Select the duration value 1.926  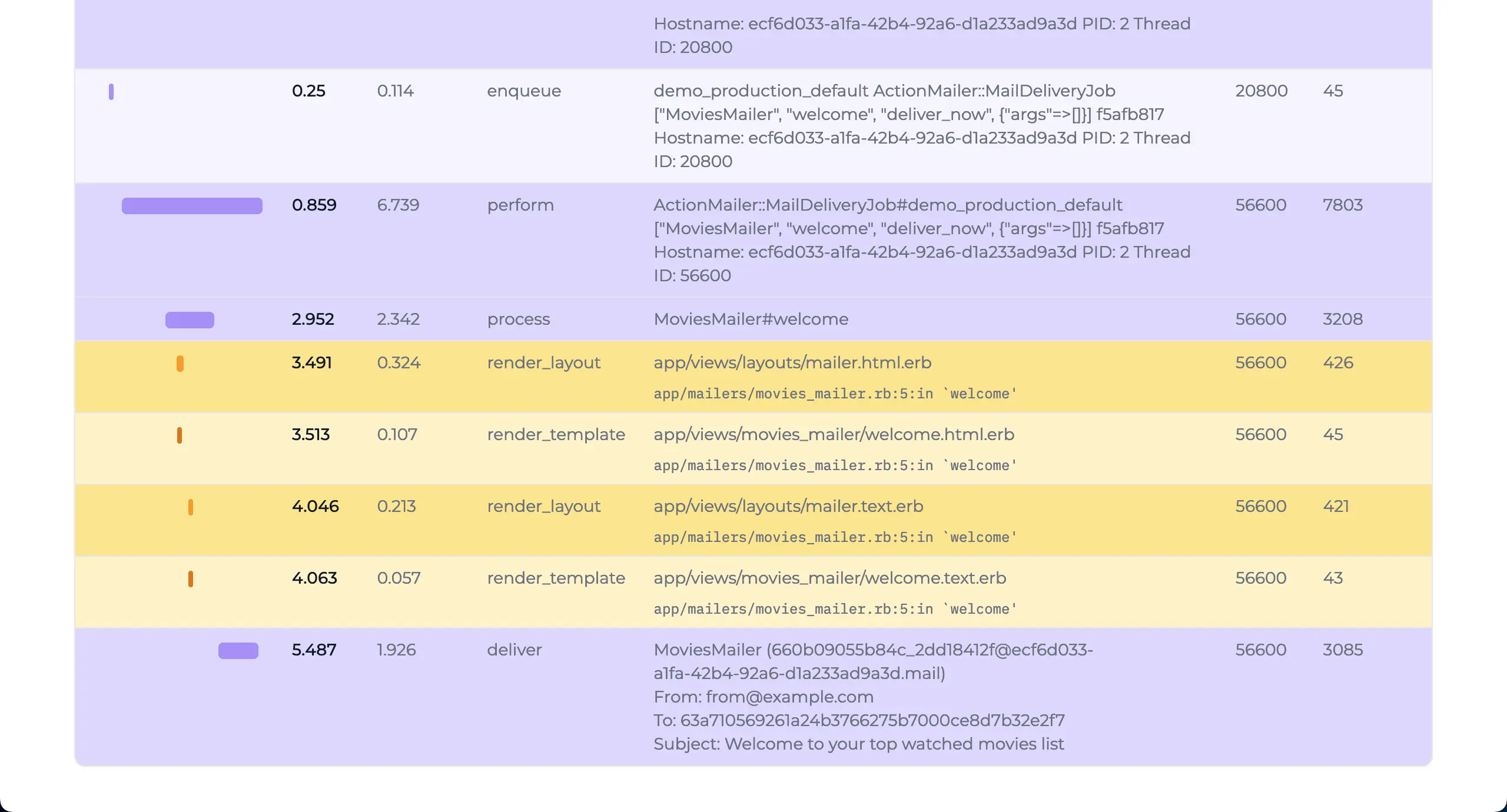coord(397,650)
